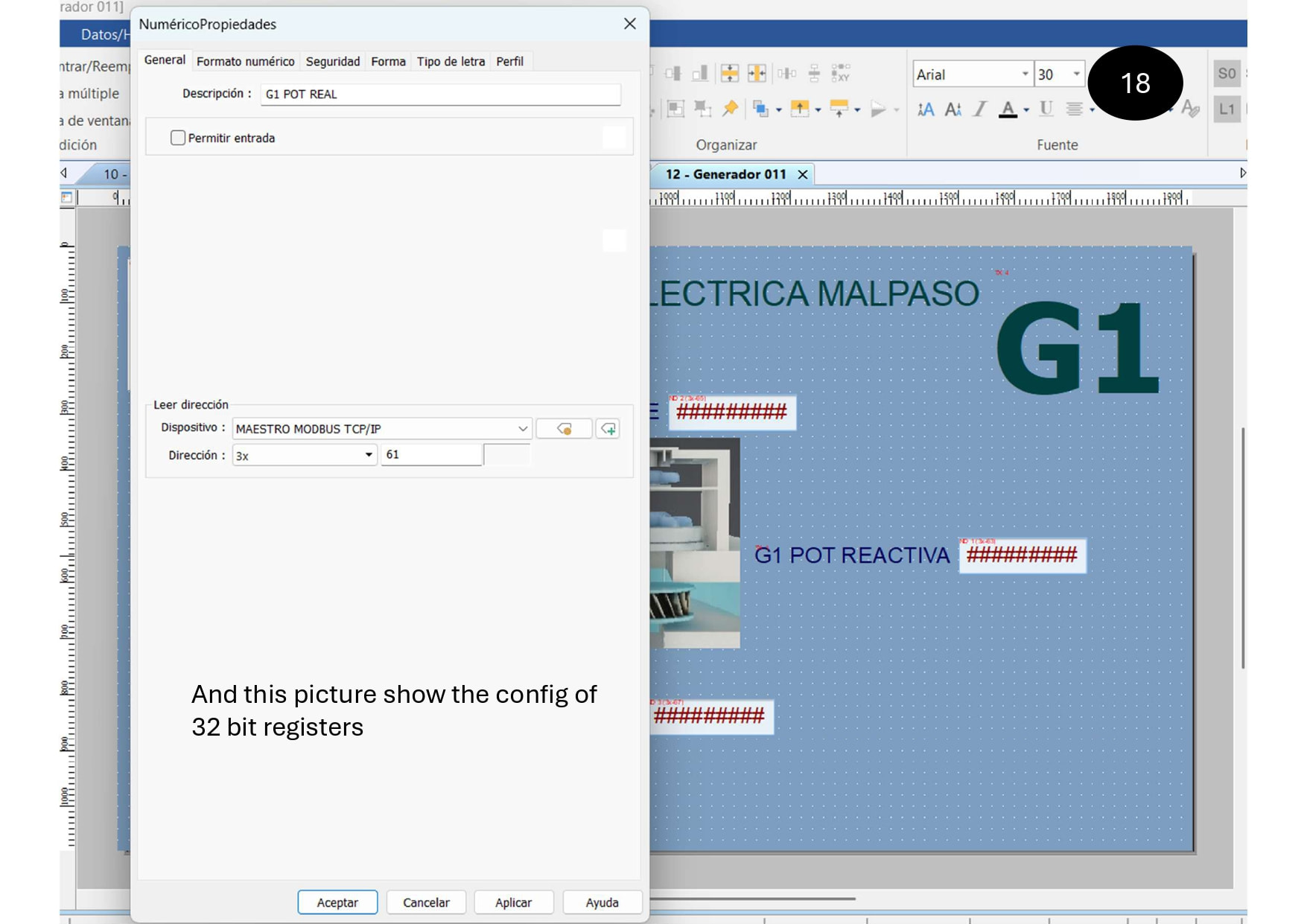This screenshot has width=1307, height=924.
Task: Click the underline text icon
Action: (1046, 109)
